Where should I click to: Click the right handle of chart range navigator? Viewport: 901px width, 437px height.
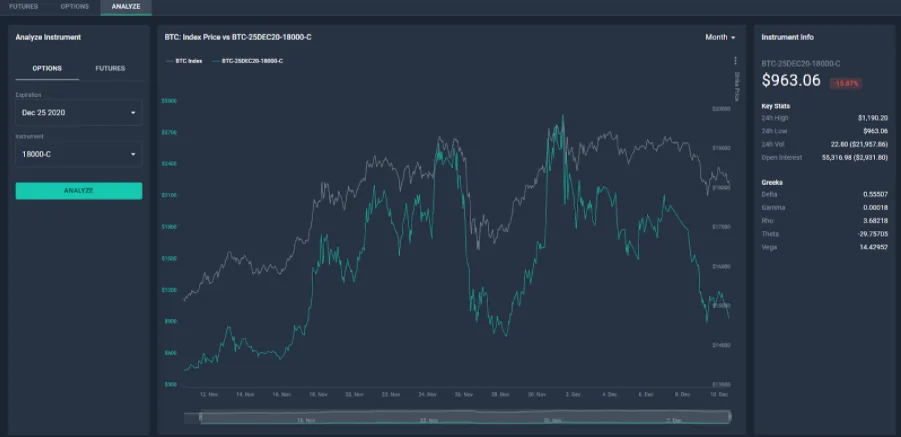[730, 416]
